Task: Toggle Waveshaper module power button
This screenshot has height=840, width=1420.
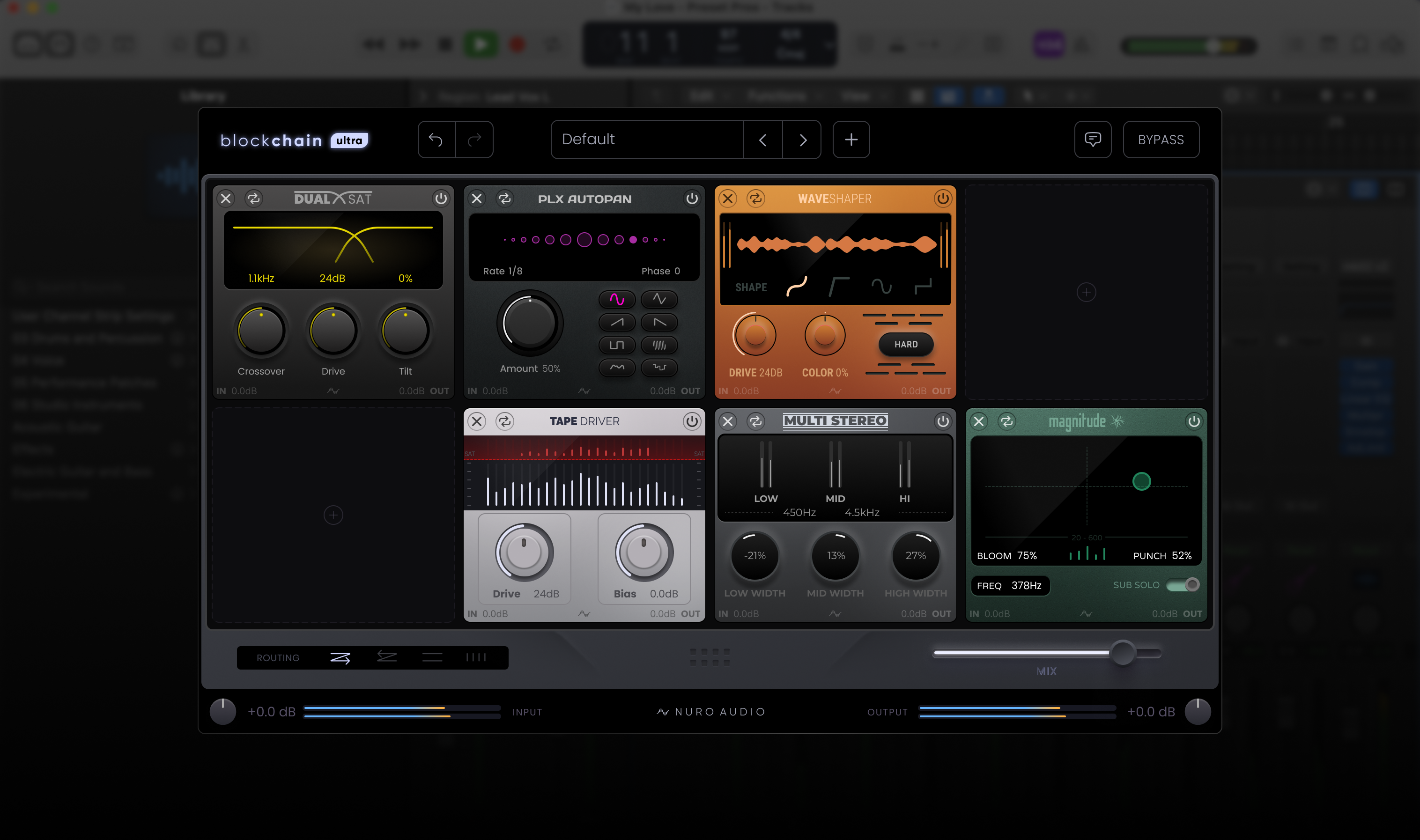Action: click(943, 199)
